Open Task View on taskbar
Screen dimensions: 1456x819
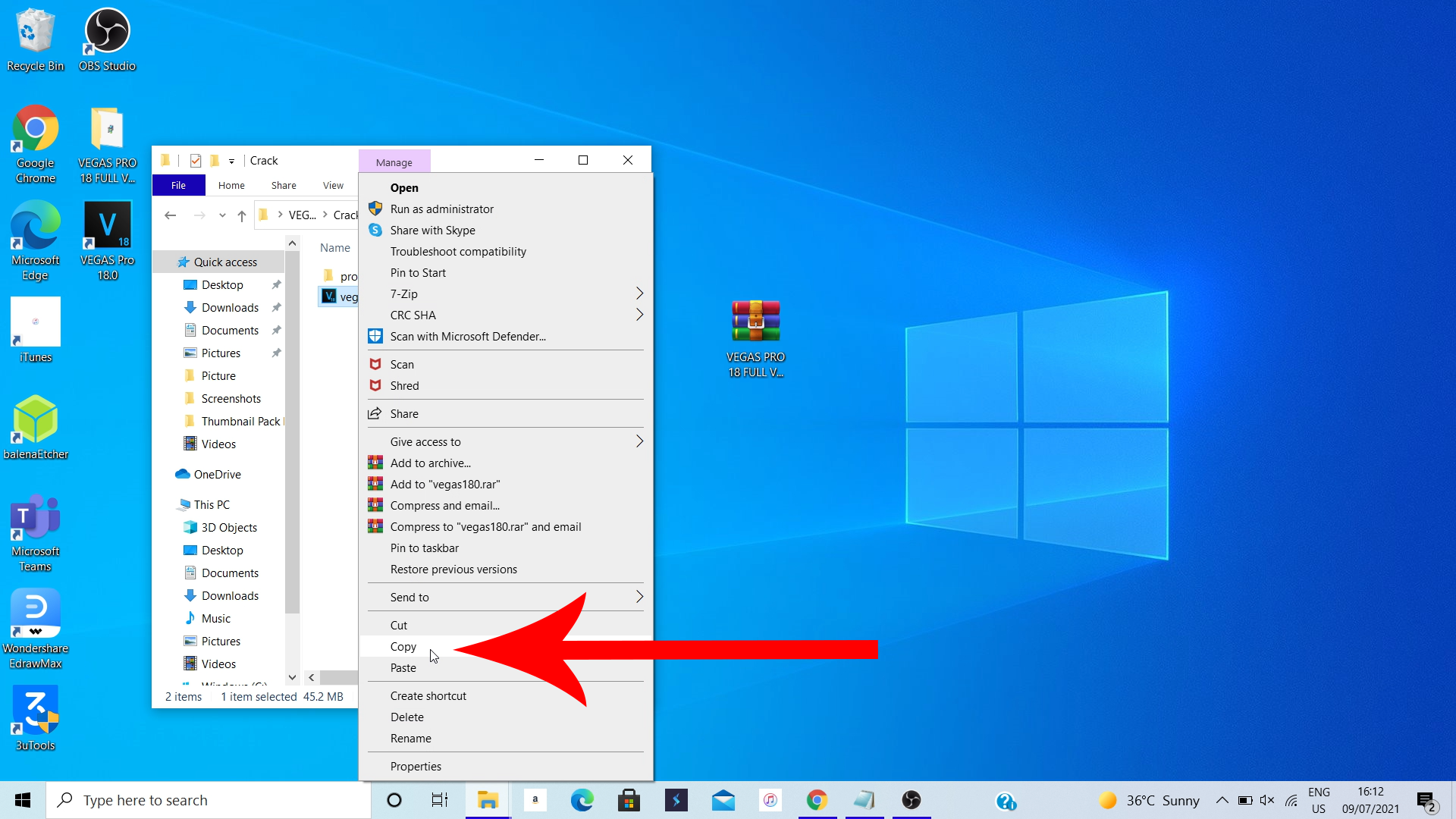coord(440,800)
